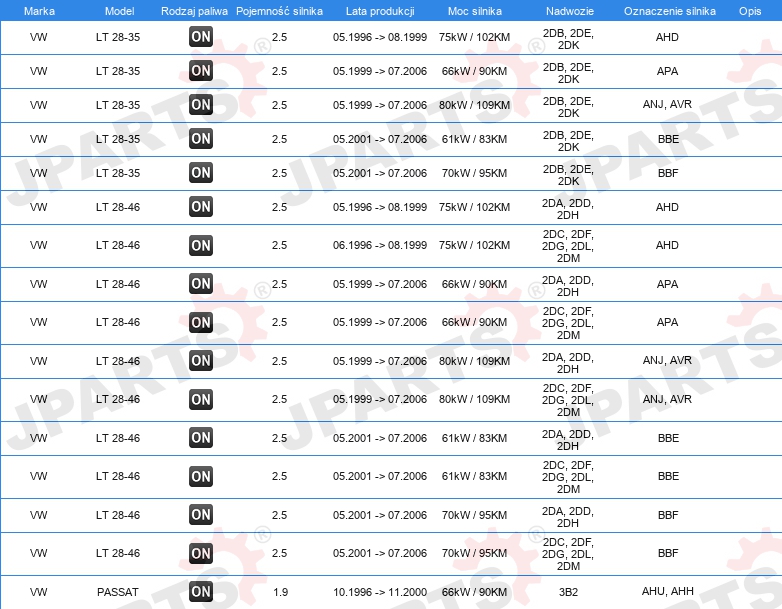Click ON icon in LT 28-46 ANJ, AVR 2DC row

pyautogui.click(x=201, y=399)
